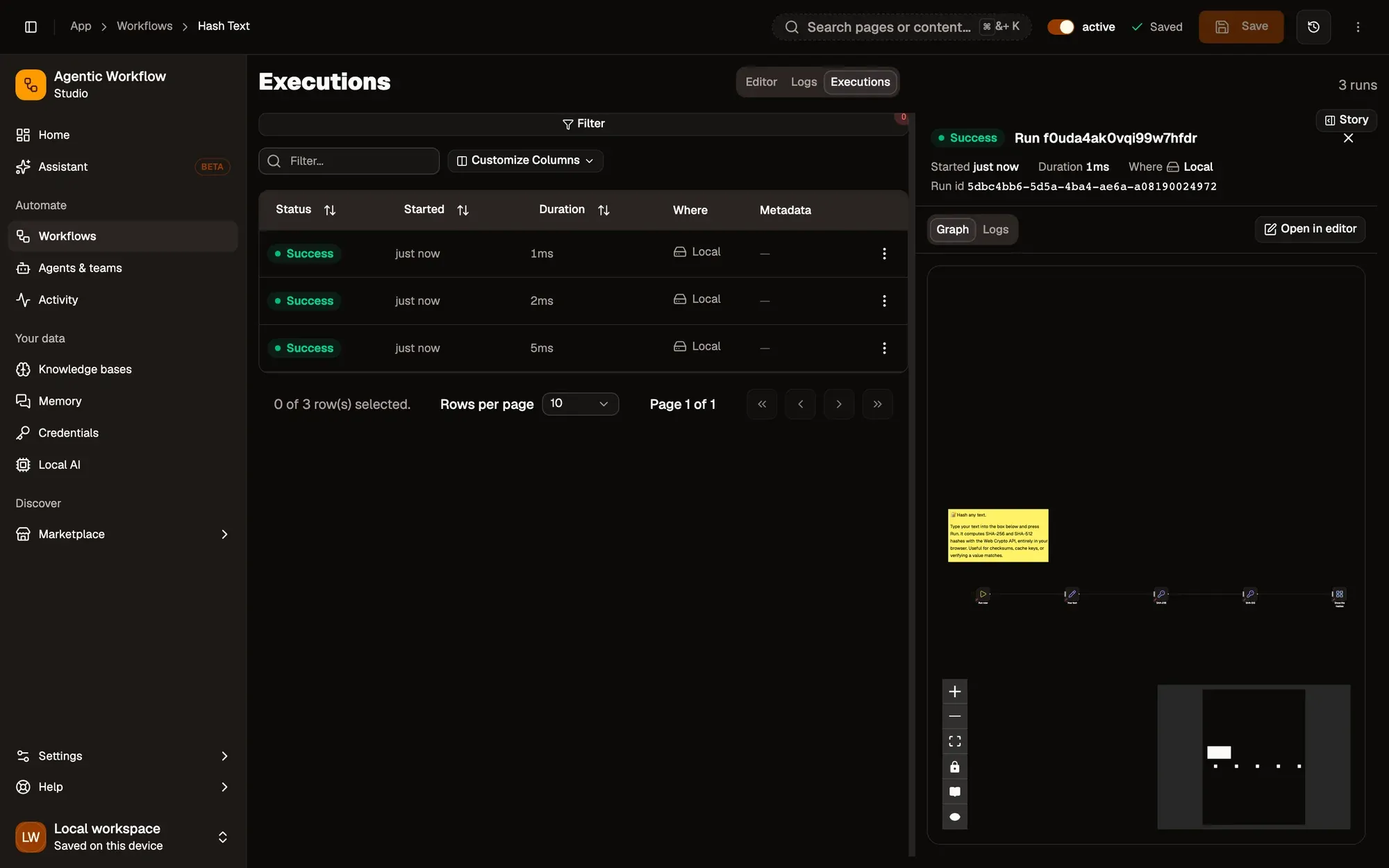Viewport: 1389px width, 868px height.
Task: Open row actions for the 5ms run
Action: (x=884, y=348)
